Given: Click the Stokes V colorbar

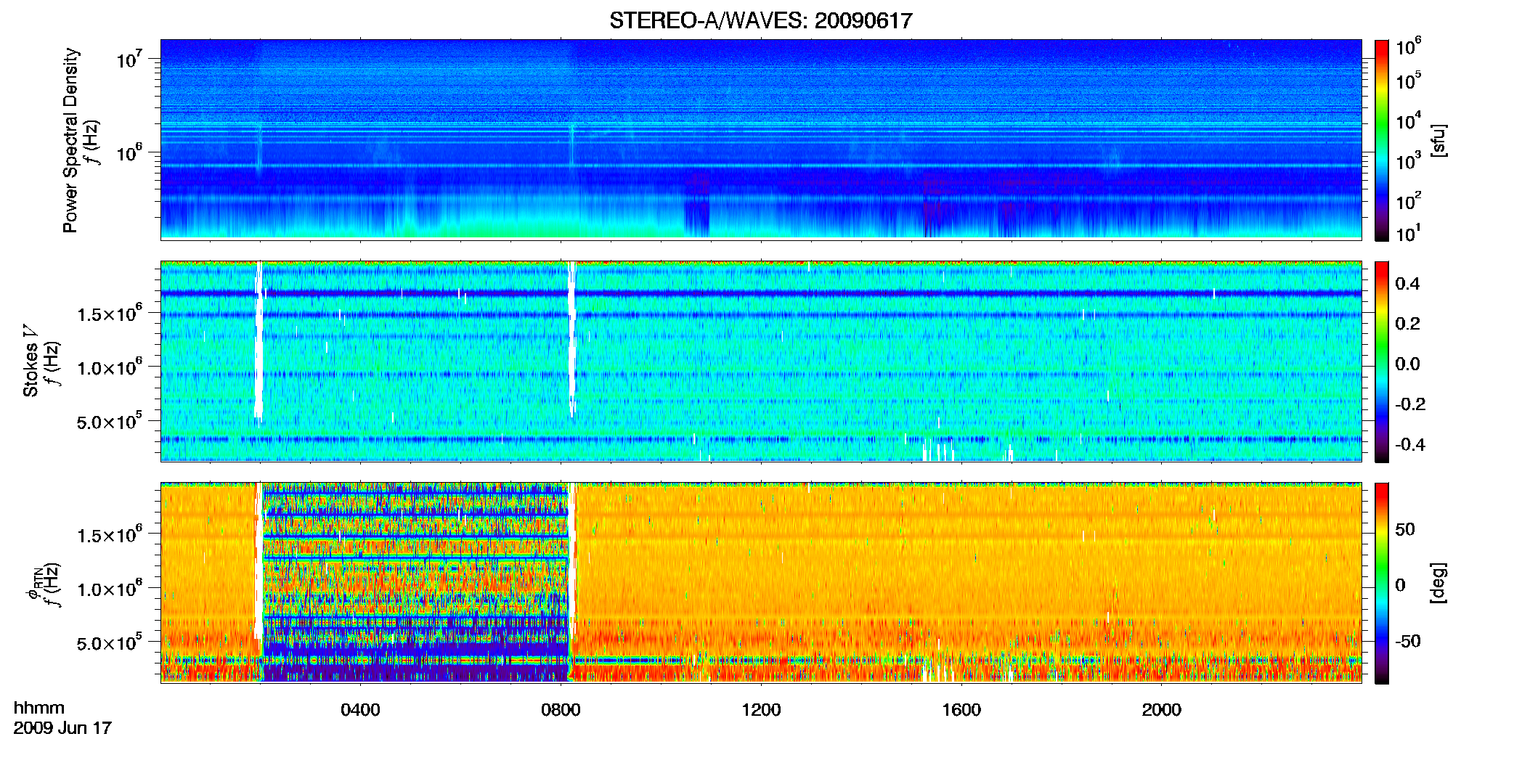Looking at the screenshot, I should (1382, 362).
